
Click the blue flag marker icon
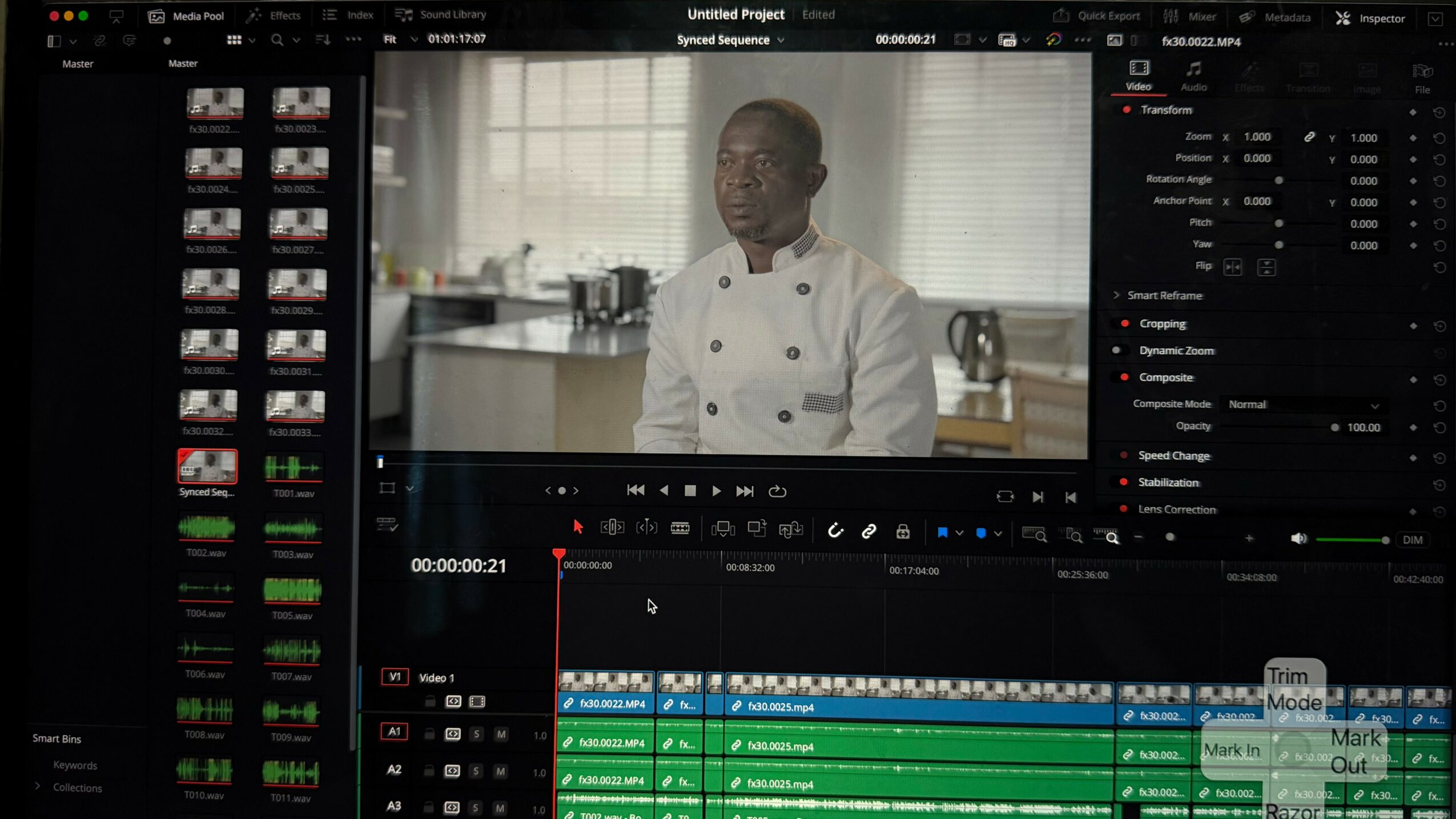point(942,532)
